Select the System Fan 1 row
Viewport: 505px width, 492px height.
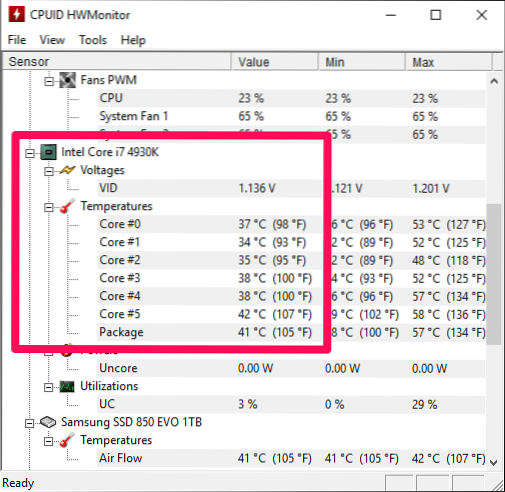(x=291, y=116)
